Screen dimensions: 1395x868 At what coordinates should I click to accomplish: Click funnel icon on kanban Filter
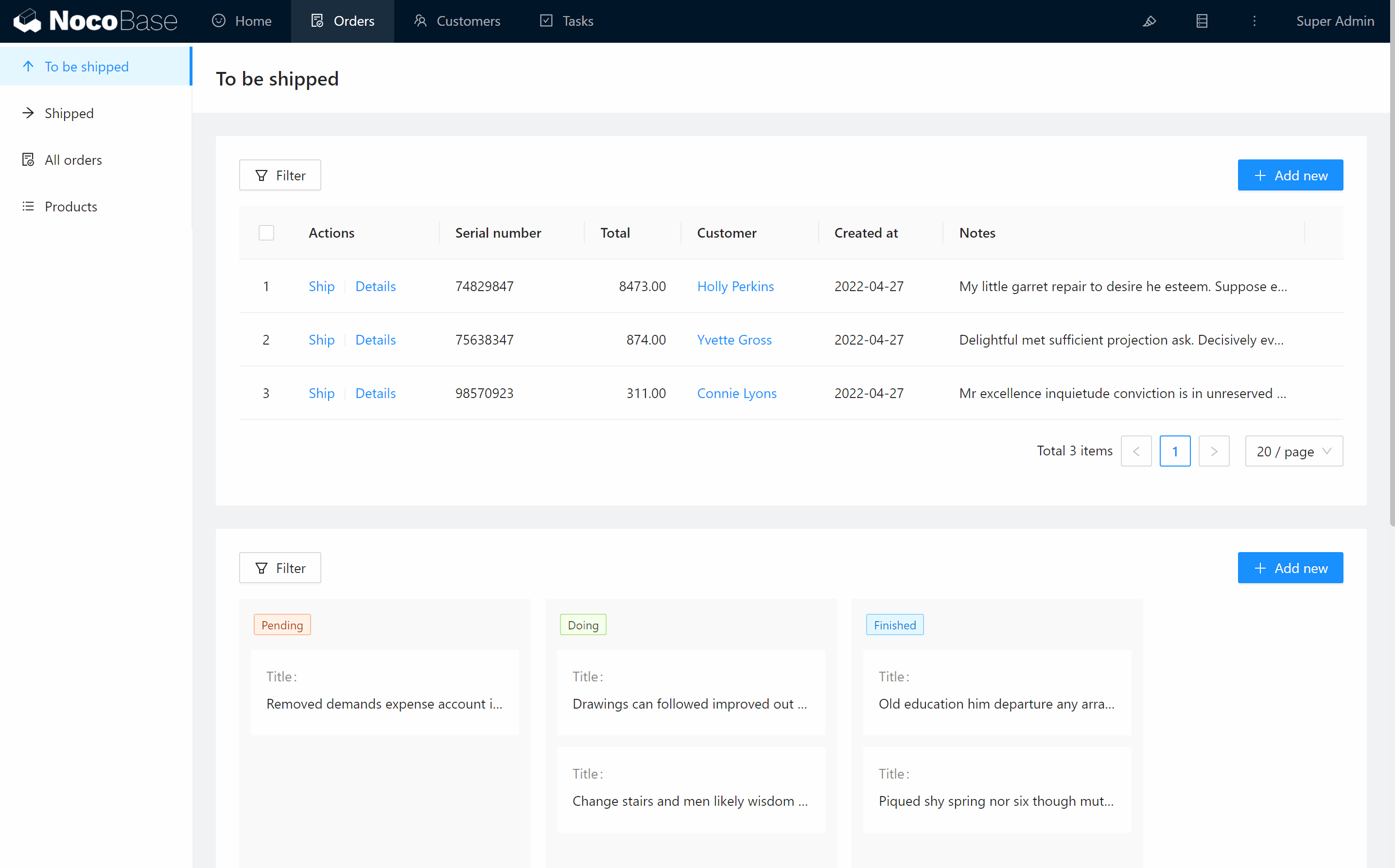[261, 568]
